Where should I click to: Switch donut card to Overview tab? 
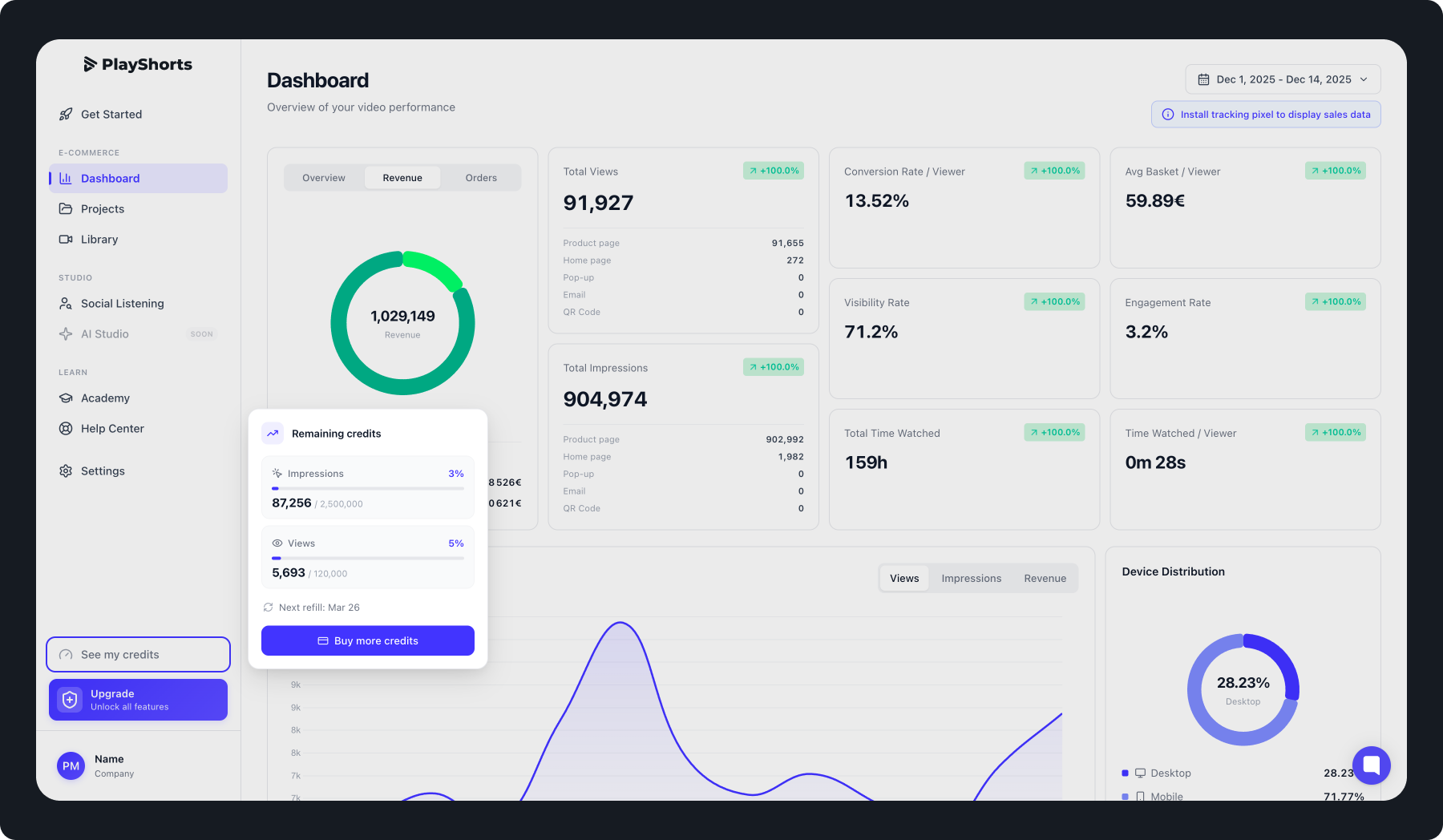pos(324,178)
